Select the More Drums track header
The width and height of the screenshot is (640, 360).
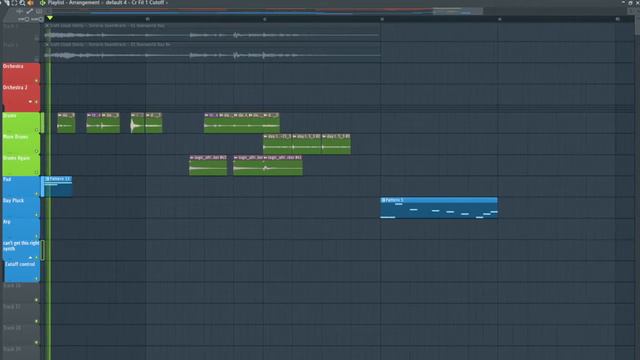[21, 144]
